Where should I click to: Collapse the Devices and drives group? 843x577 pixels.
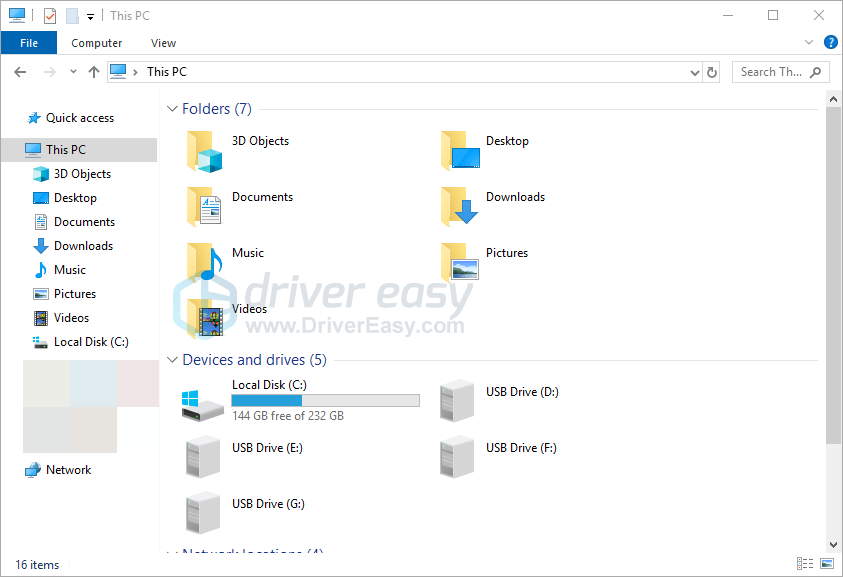pyautogui.click(x=172, y=360)
